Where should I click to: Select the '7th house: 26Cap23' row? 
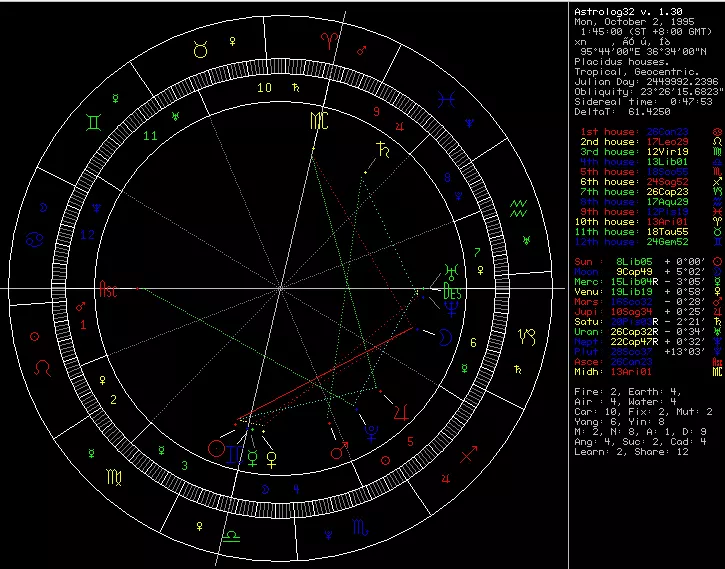[634, 192]
